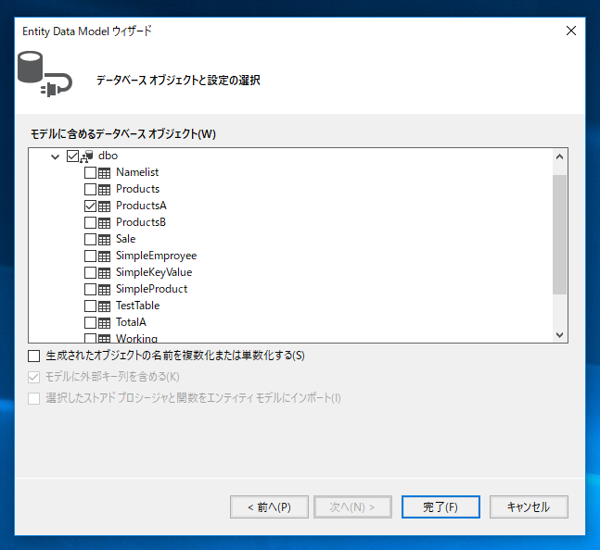Check the SimpleProduct table checkbox
This screenshot has width=600, height=550.
(x=90, y=289)
